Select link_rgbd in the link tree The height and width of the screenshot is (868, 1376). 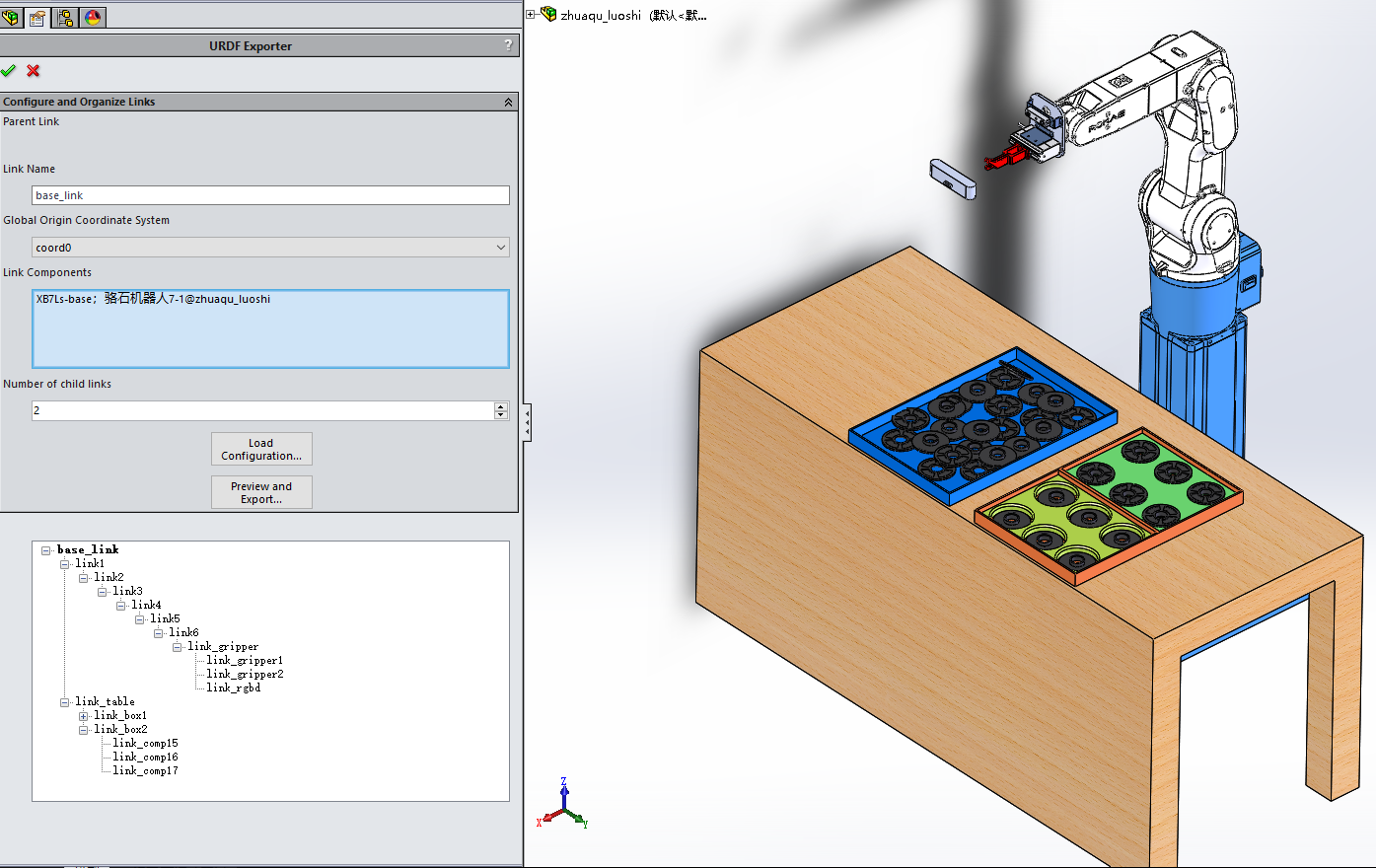234,688
